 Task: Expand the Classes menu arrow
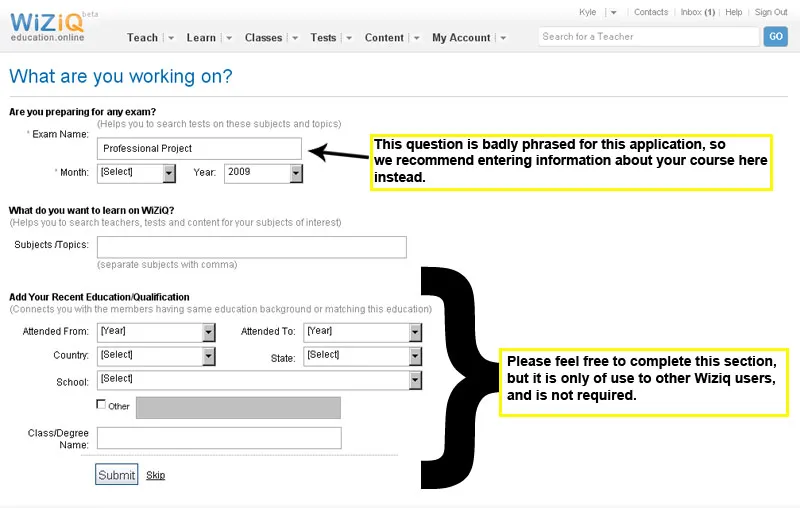tap(295, 38)
